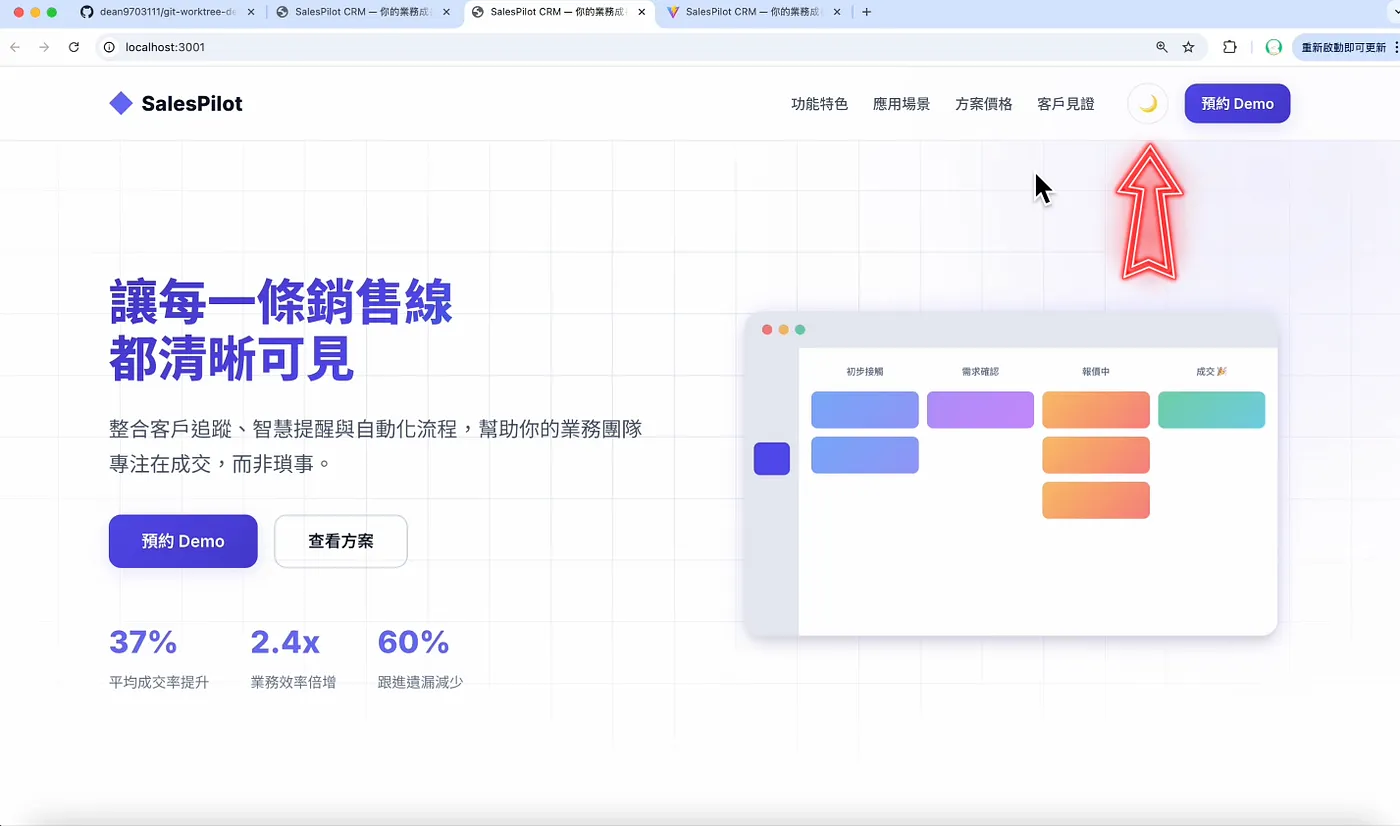The image size is (1400, 826).
Task: Click the zoom magnifier icon in the address bar
Action: coord(1162,47)
